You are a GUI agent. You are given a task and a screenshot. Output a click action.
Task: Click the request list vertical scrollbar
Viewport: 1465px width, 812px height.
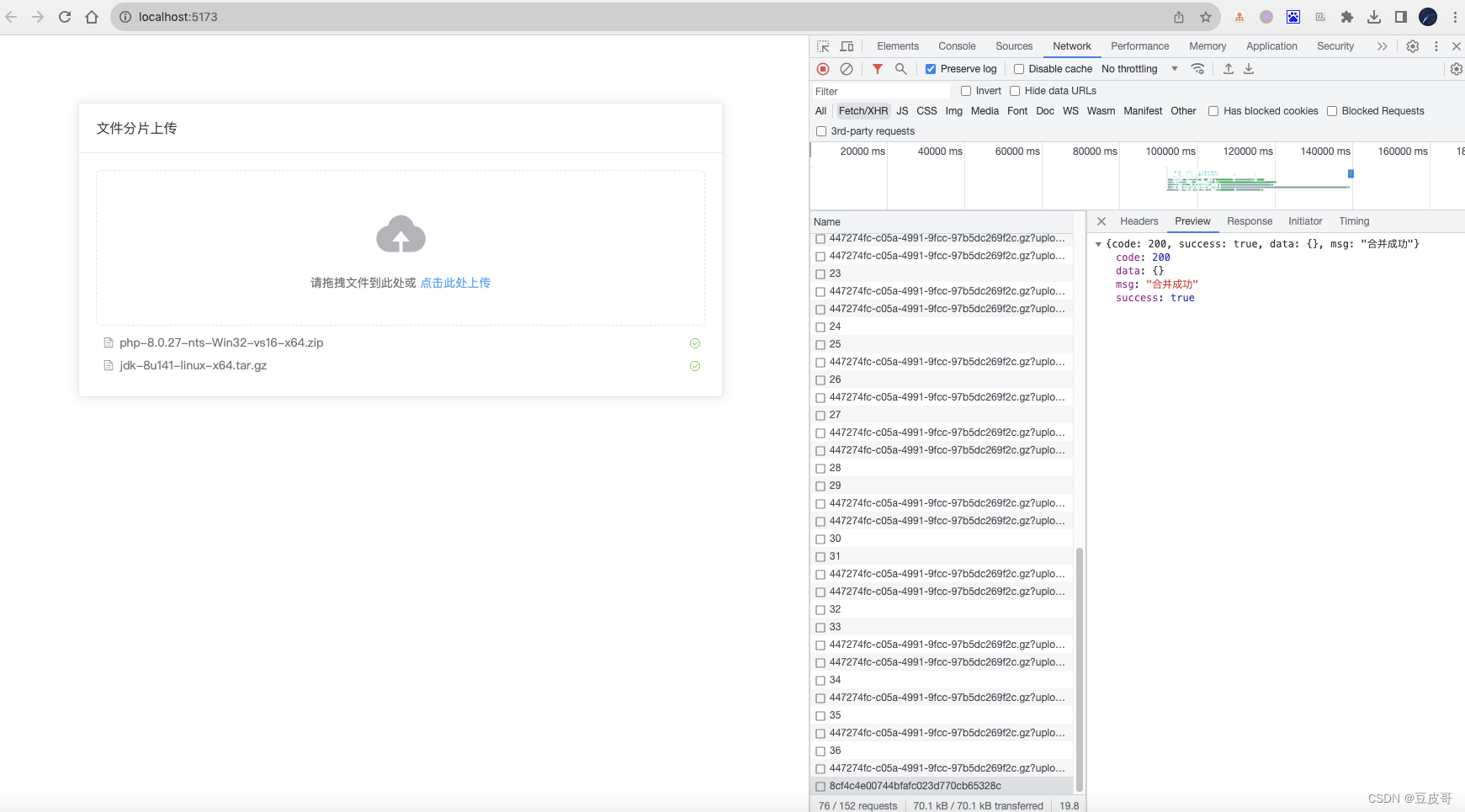point(1079,669)
